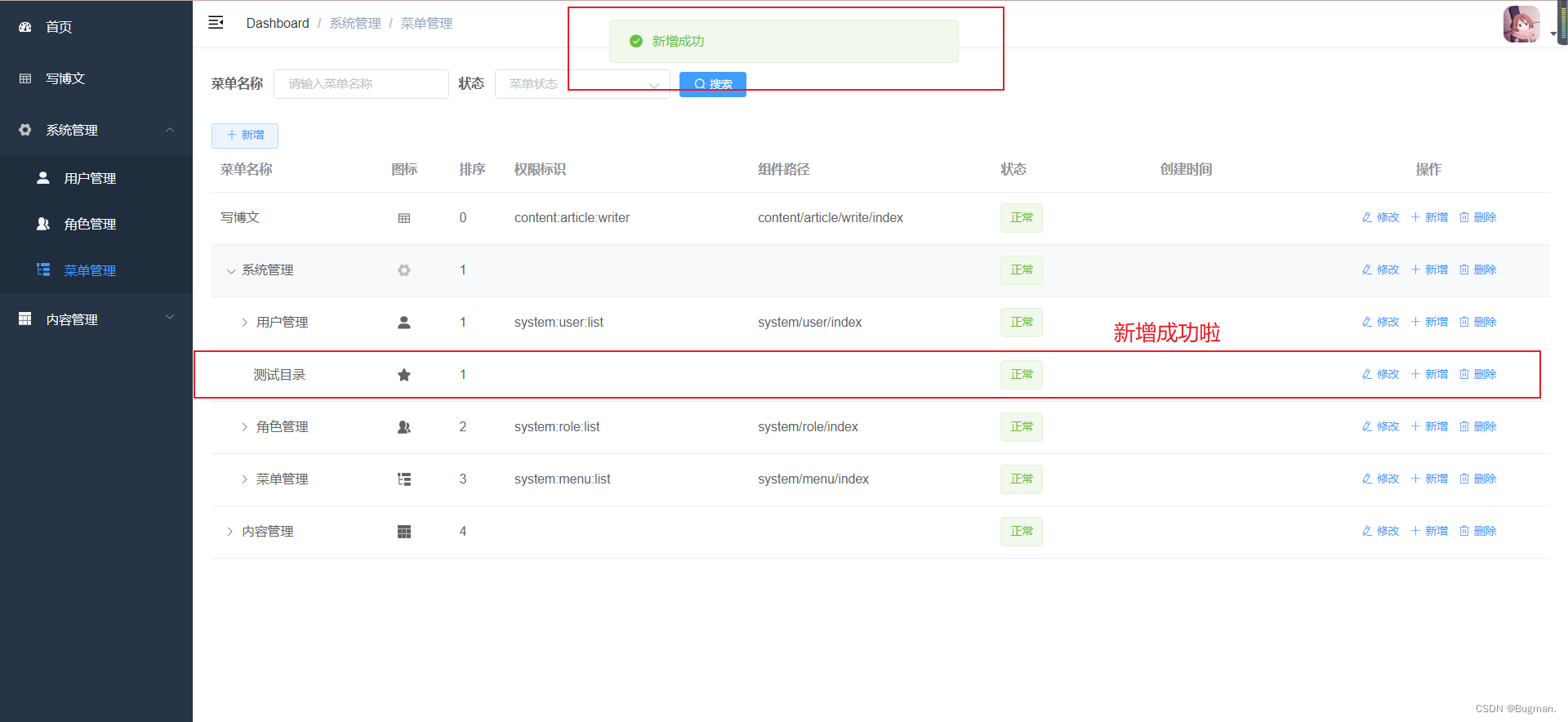Click the content:article:writer permission cell
Viewport: 1568px width, 722px height.
click(x=572, y=218)
